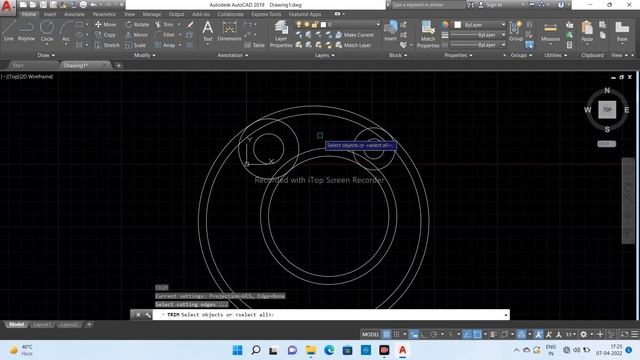Click the Erase tool icon
Viewport: 640px width, 360px height.
click(190, 24)
